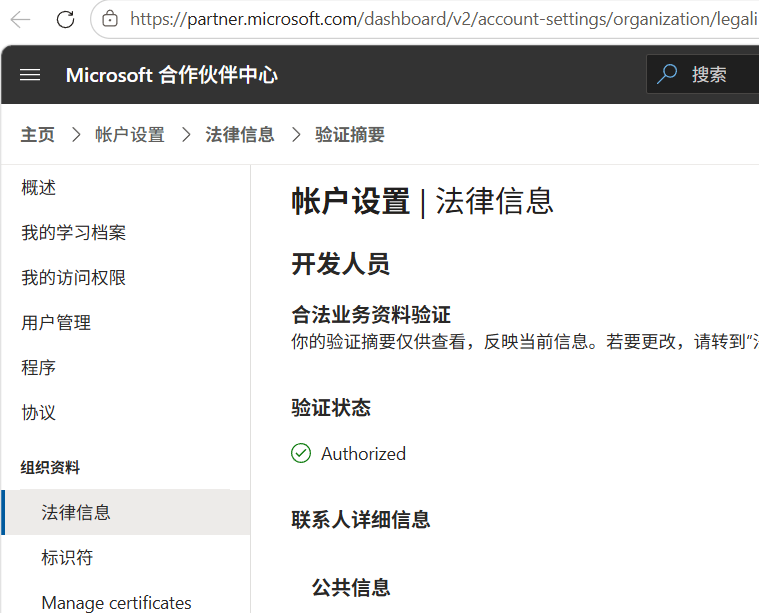Open the hamburger navigation menu

30,75
